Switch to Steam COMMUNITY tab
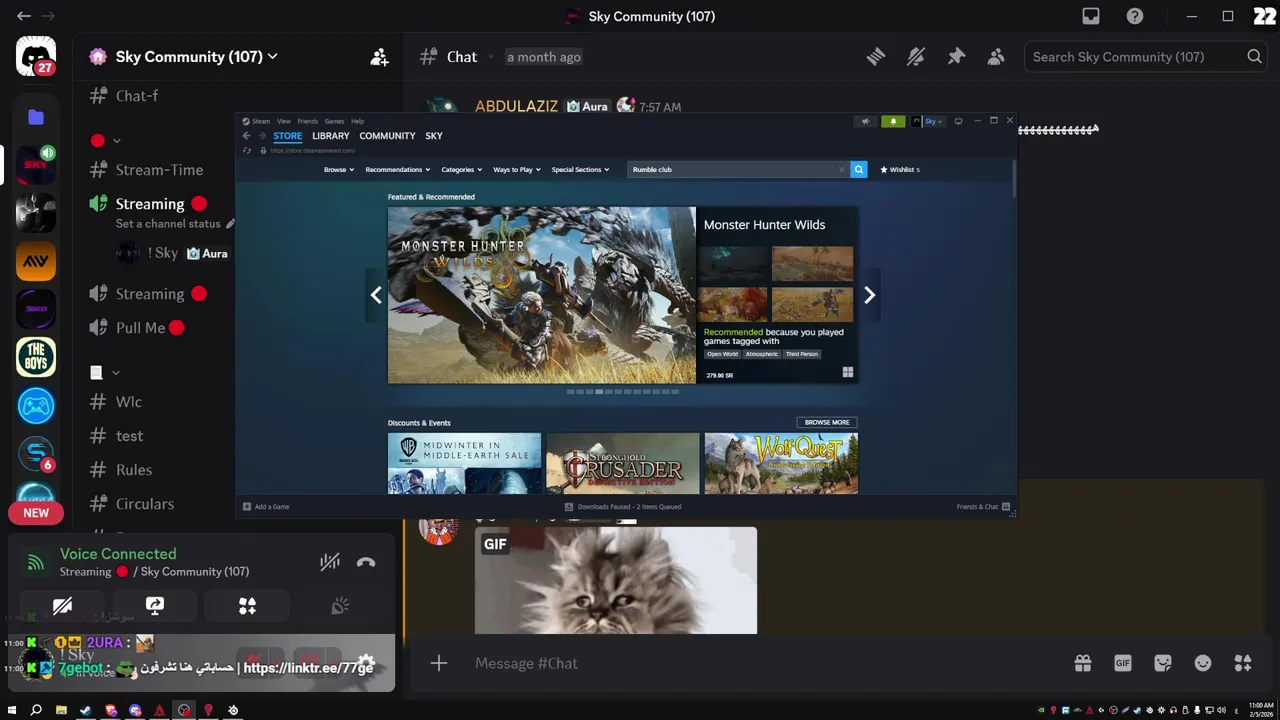 pyautogui.click(x=387, y=136)
